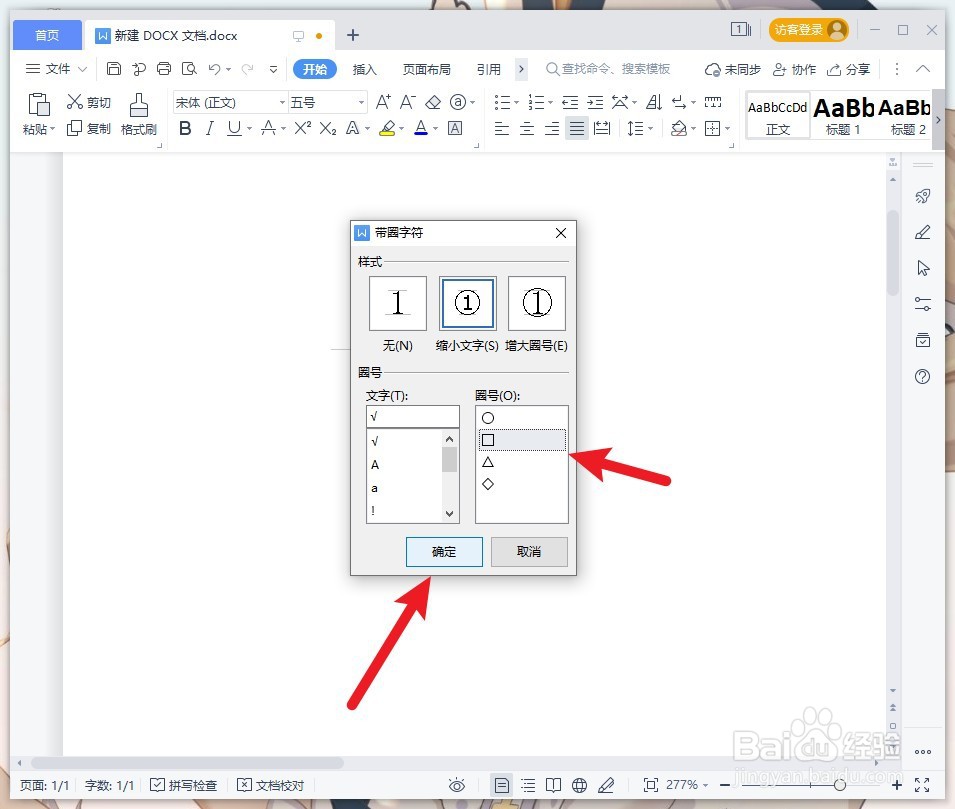Click the 取消 button in dialog
Image resolution: width=955 pixels, height=809 pixels.
529,551
